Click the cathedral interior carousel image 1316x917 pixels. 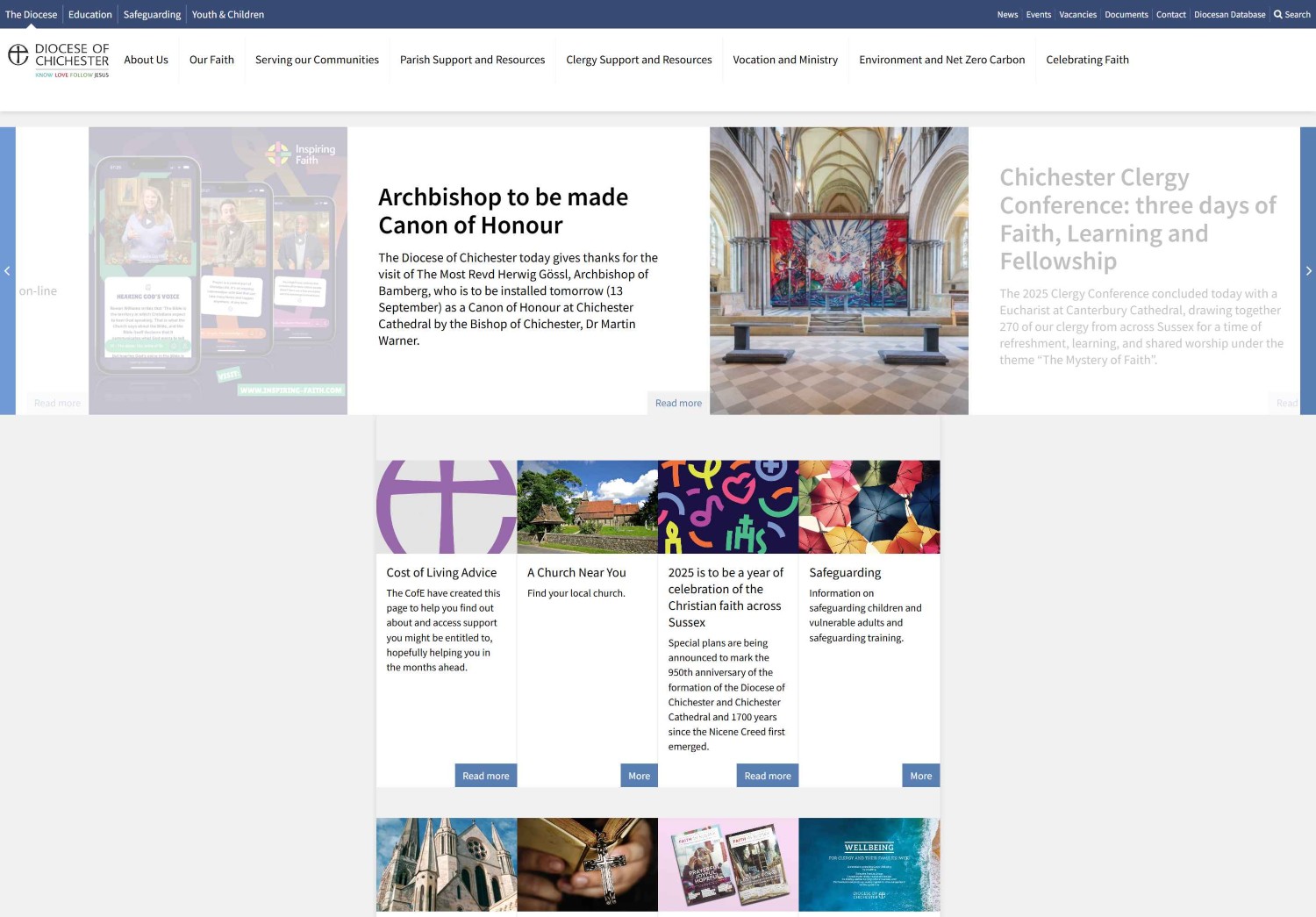click(x=839, y=270)
